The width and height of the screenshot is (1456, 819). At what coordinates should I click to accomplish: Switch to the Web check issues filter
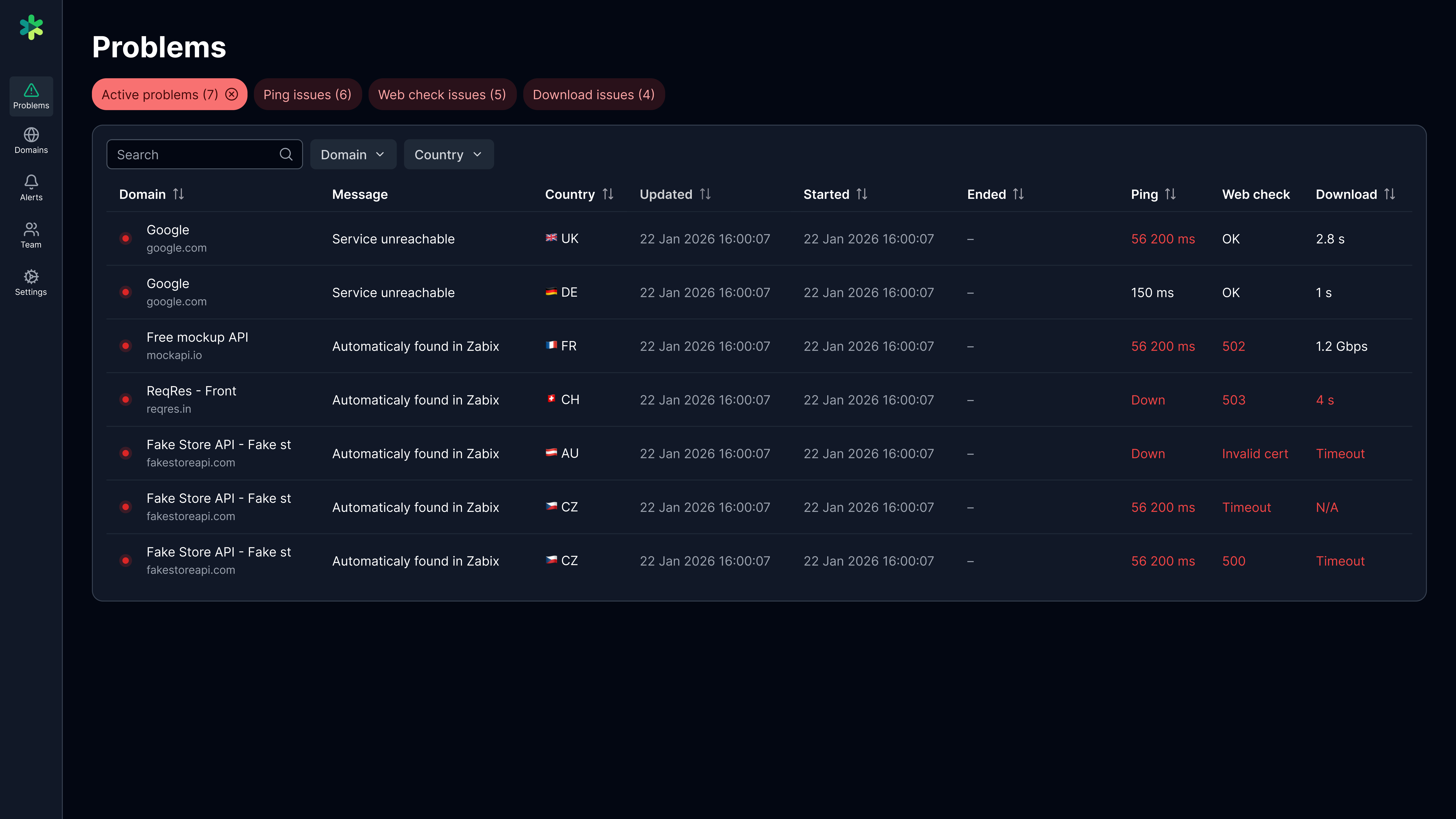coord(442,94)
